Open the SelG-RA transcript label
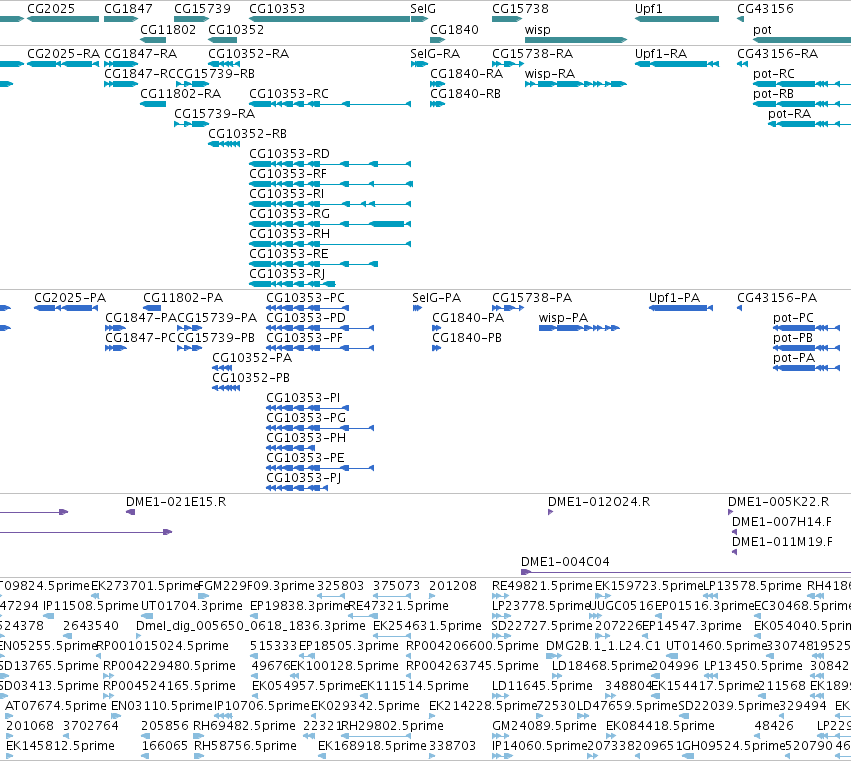 [x=435, y=54]
